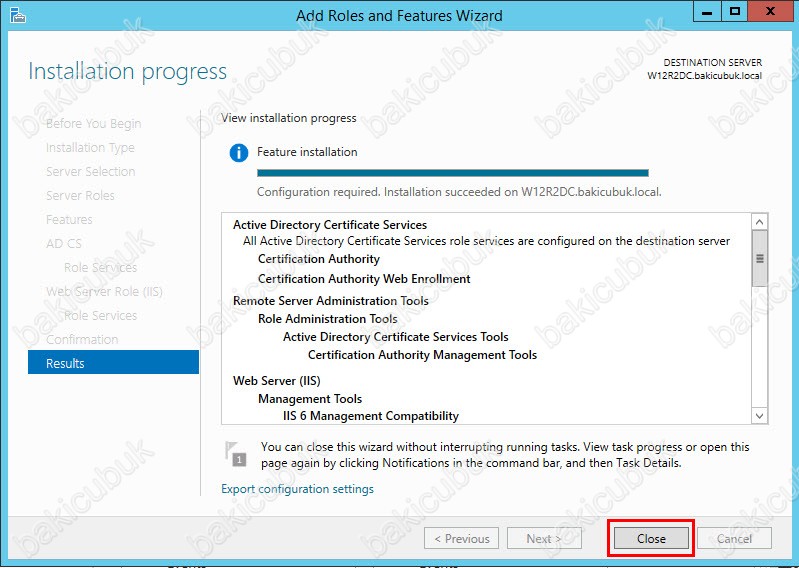Select Role Services under Web Server Role
This screenshot has width=799, height=568.
[x=100, y=315]
